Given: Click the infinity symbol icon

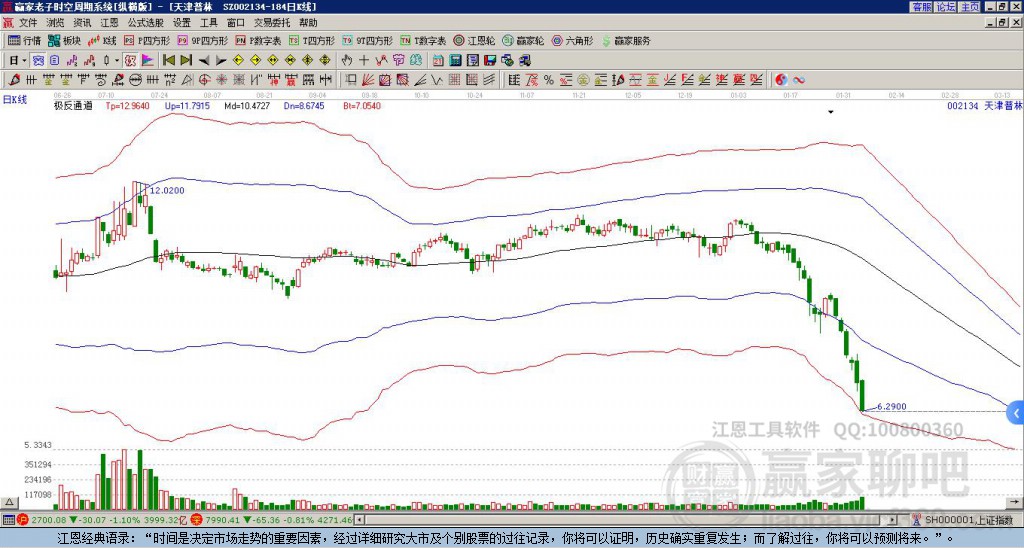Looking at the screenshot, I should (x=800, y=79).
